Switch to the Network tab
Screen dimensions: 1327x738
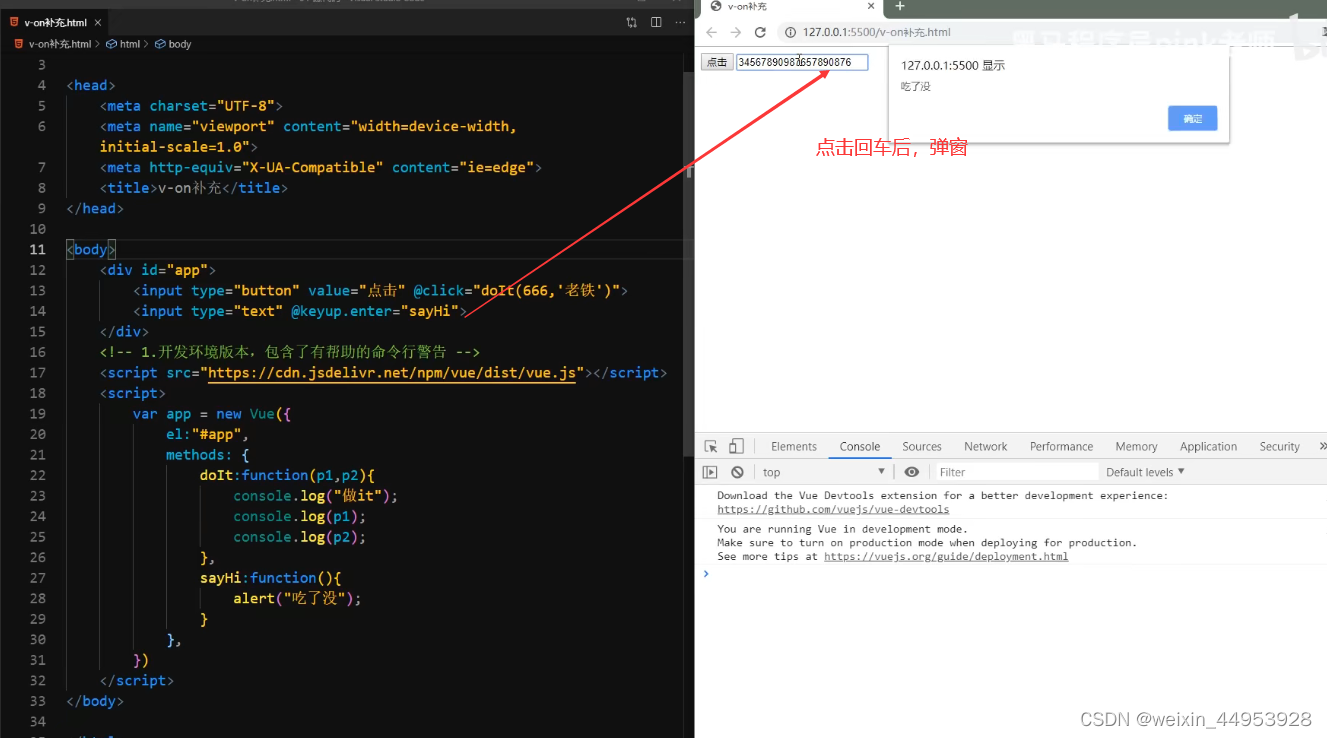(986, 447)
